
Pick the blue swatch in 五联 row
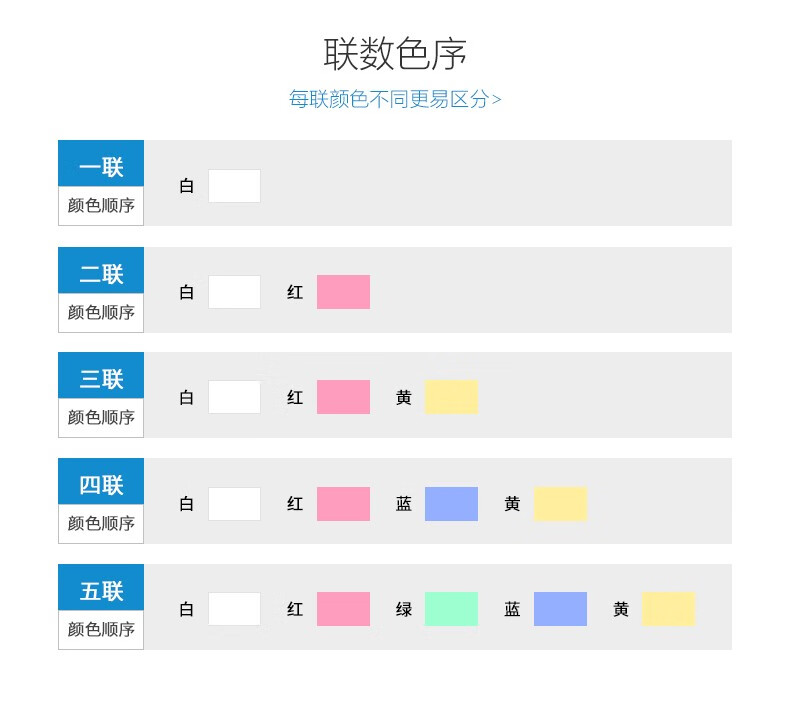(560, 609)
